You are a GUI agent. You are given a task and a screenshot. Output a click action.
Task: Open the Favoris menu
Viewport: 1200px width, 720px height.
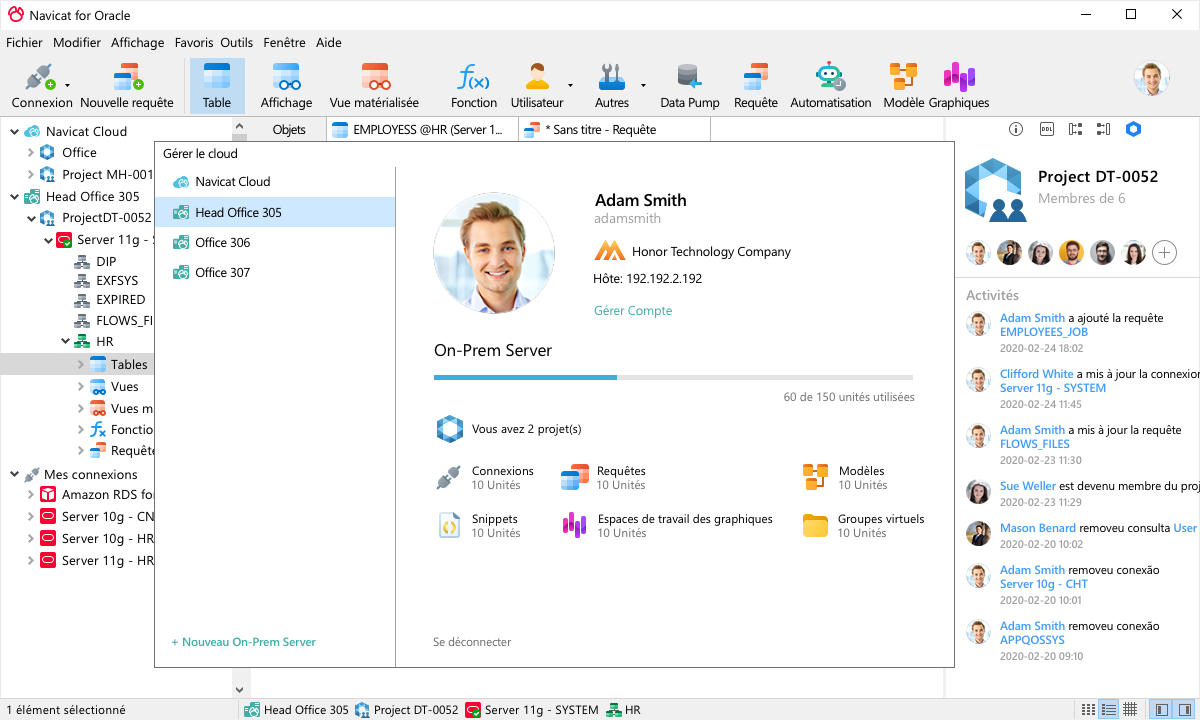(x=194, y=43)
